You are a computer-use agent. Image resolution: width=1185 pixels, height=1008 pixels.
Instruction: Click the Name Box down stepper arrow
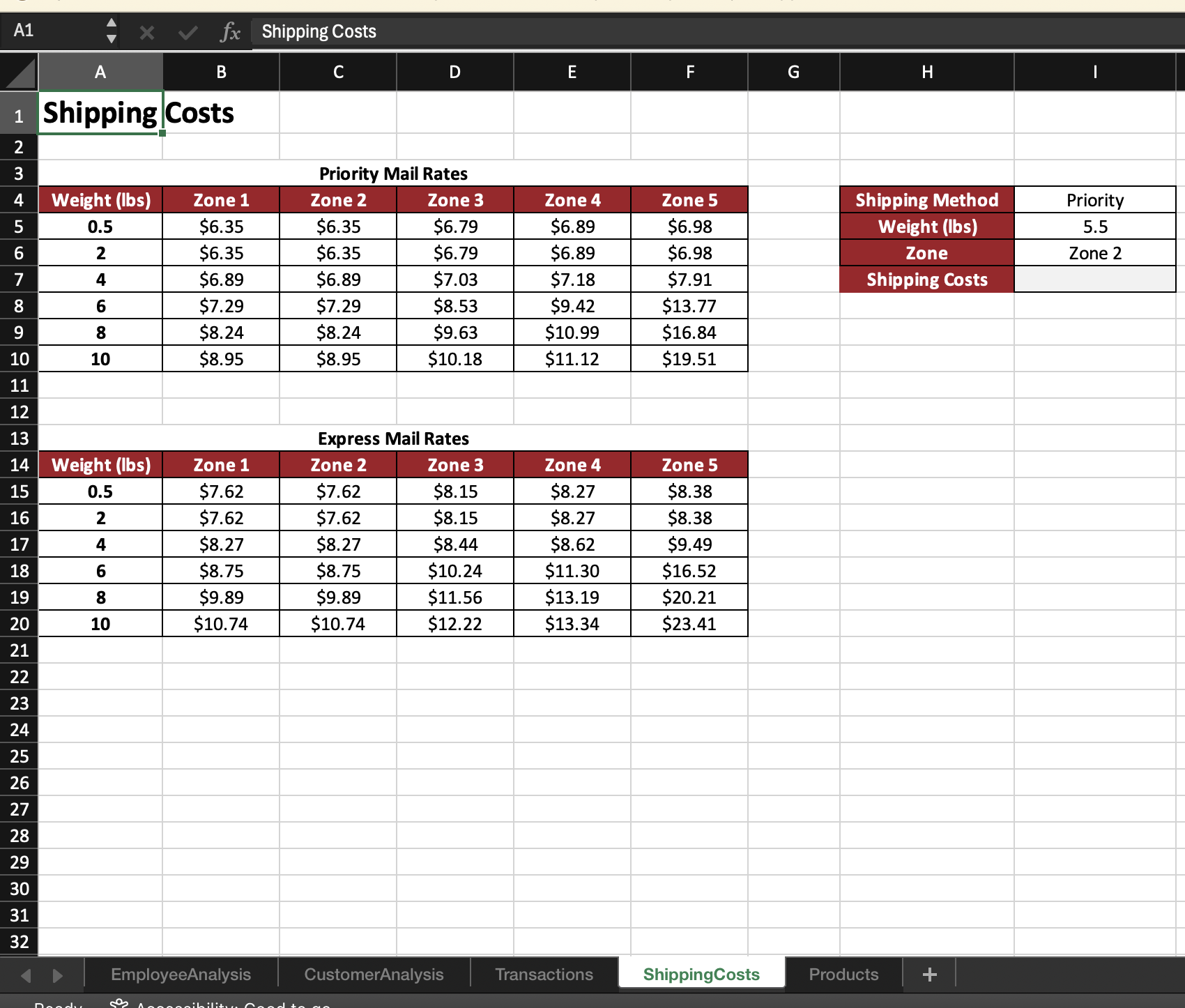point(112,38)
